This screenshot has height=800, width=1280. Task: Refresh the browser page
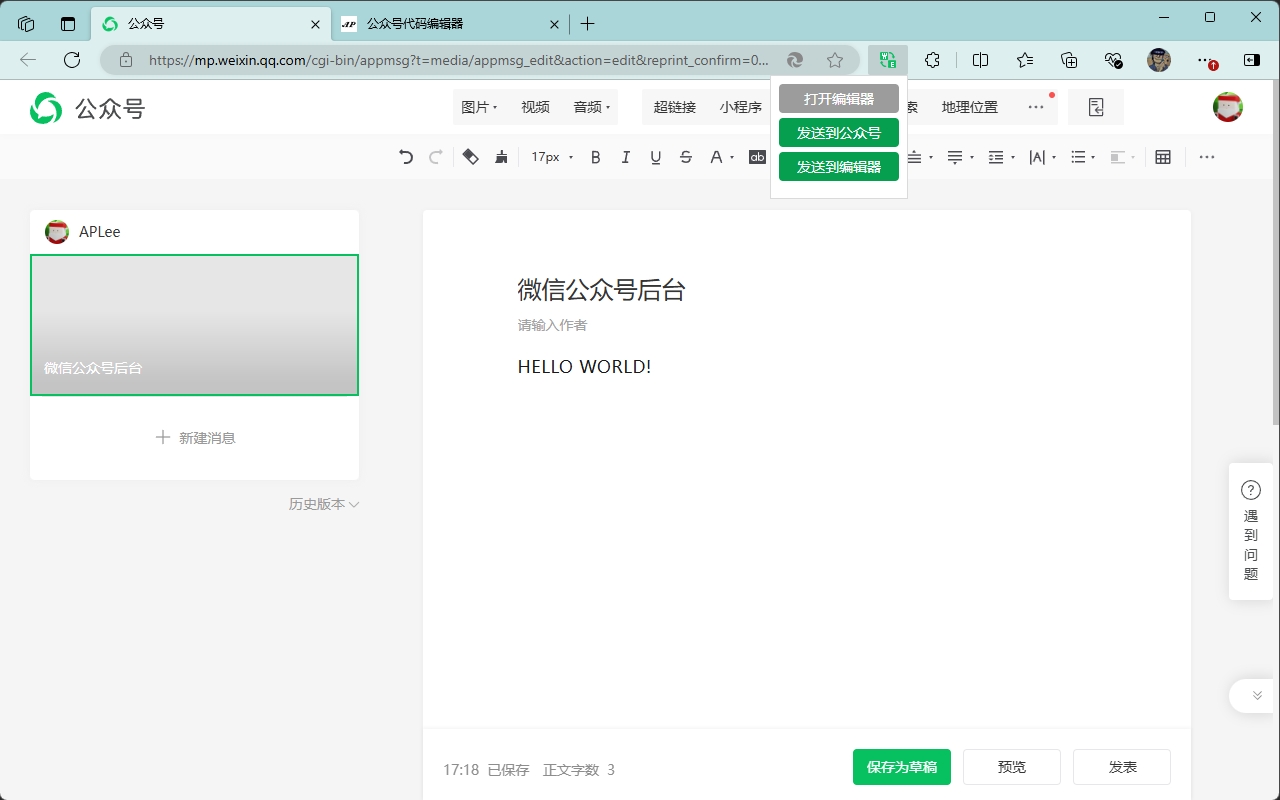72,60
